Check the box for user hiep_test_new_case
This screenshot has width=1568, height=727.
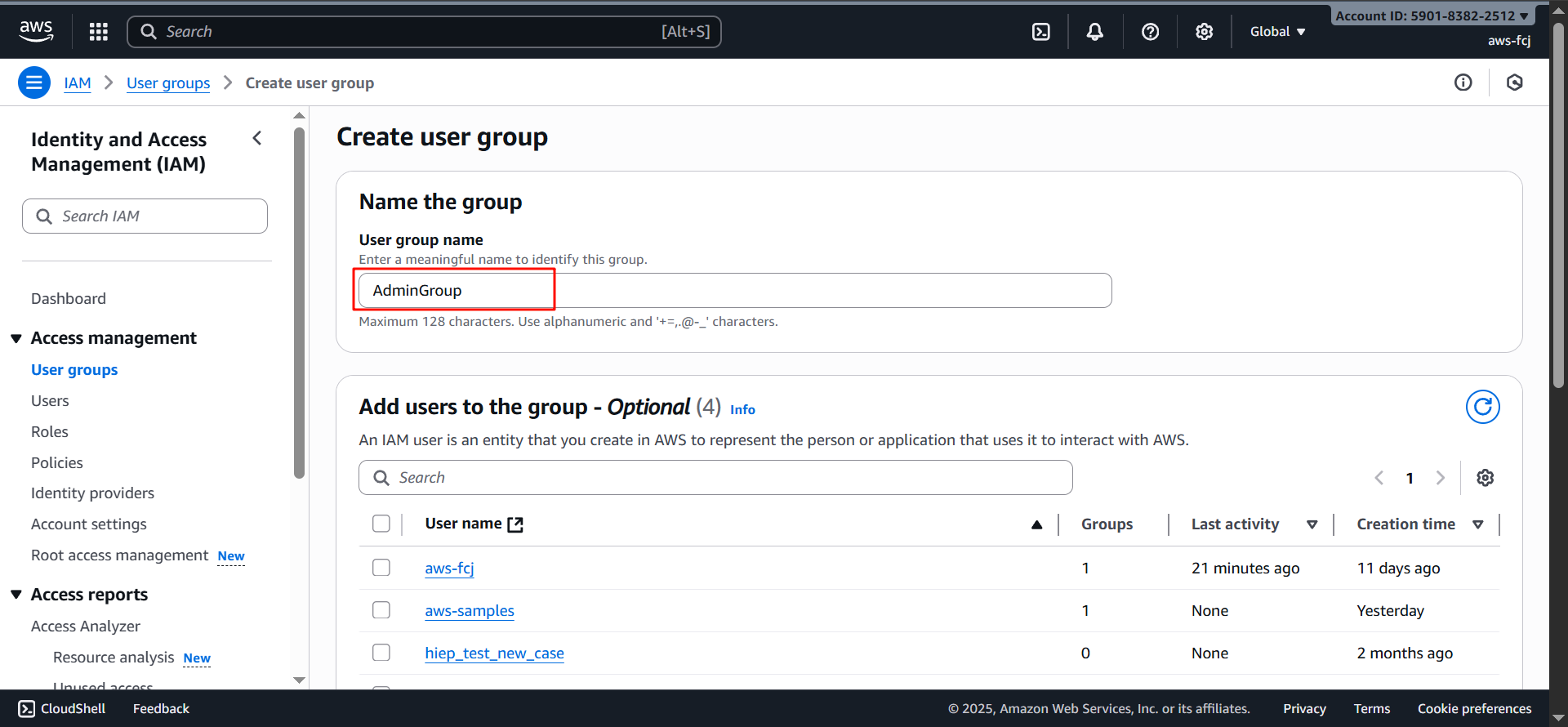pyautogui.click(x=381, y=653)
